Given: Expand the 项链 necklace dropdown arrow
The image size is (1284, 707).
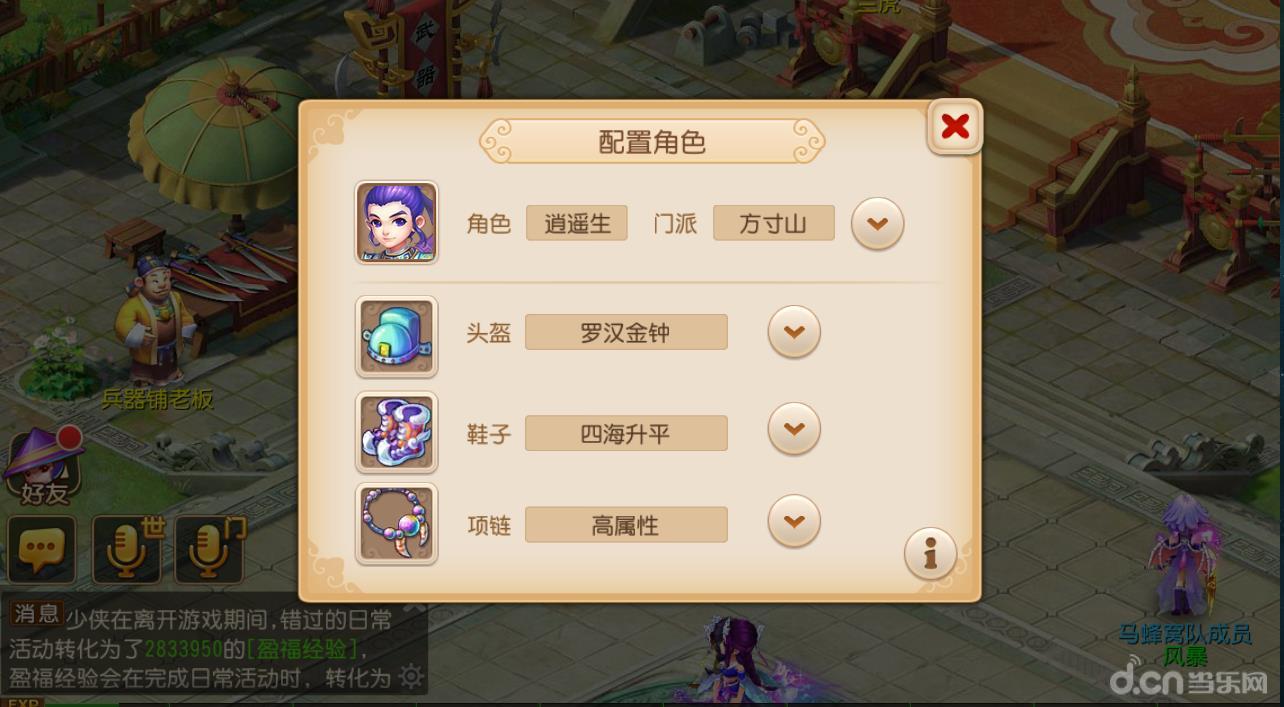Looking at the screenshot, I should pos(794,521).
